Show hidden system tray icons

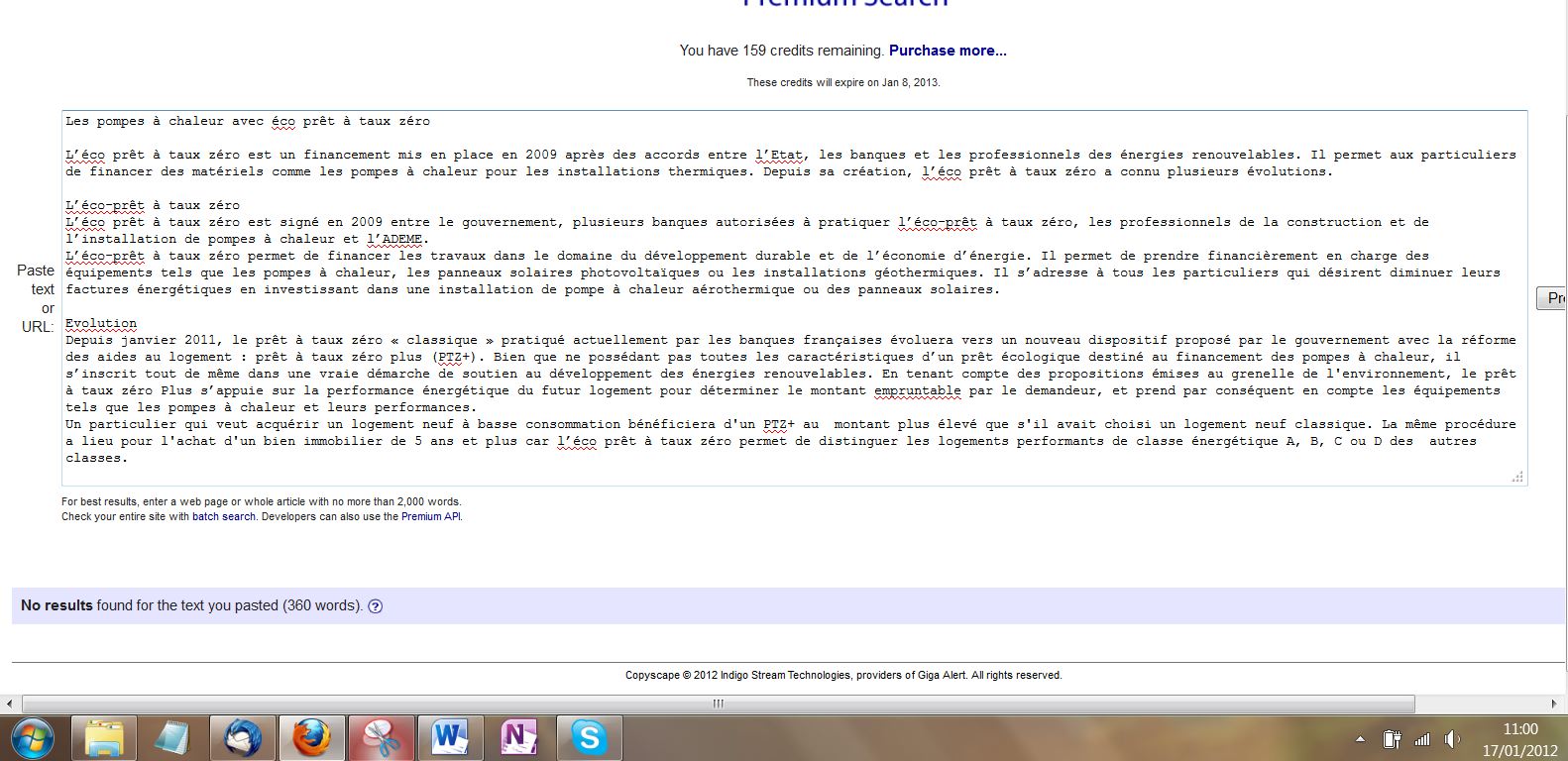(x=1361, y=739)
